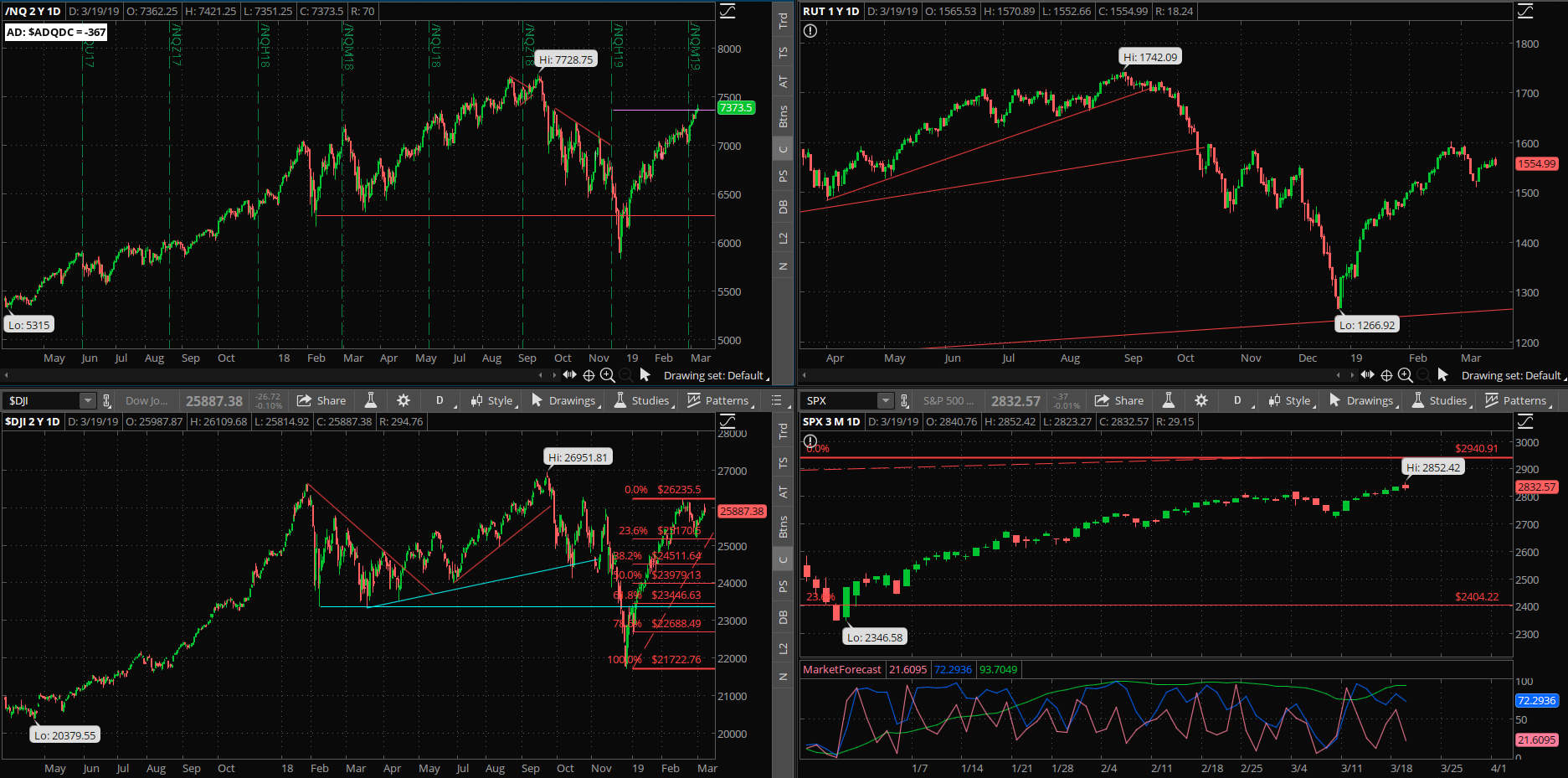The width and height of the screenshot is (1568, 778).
Task: Click the crosshair pan icon under /NQ chart
Action: [x=589, y=375]
